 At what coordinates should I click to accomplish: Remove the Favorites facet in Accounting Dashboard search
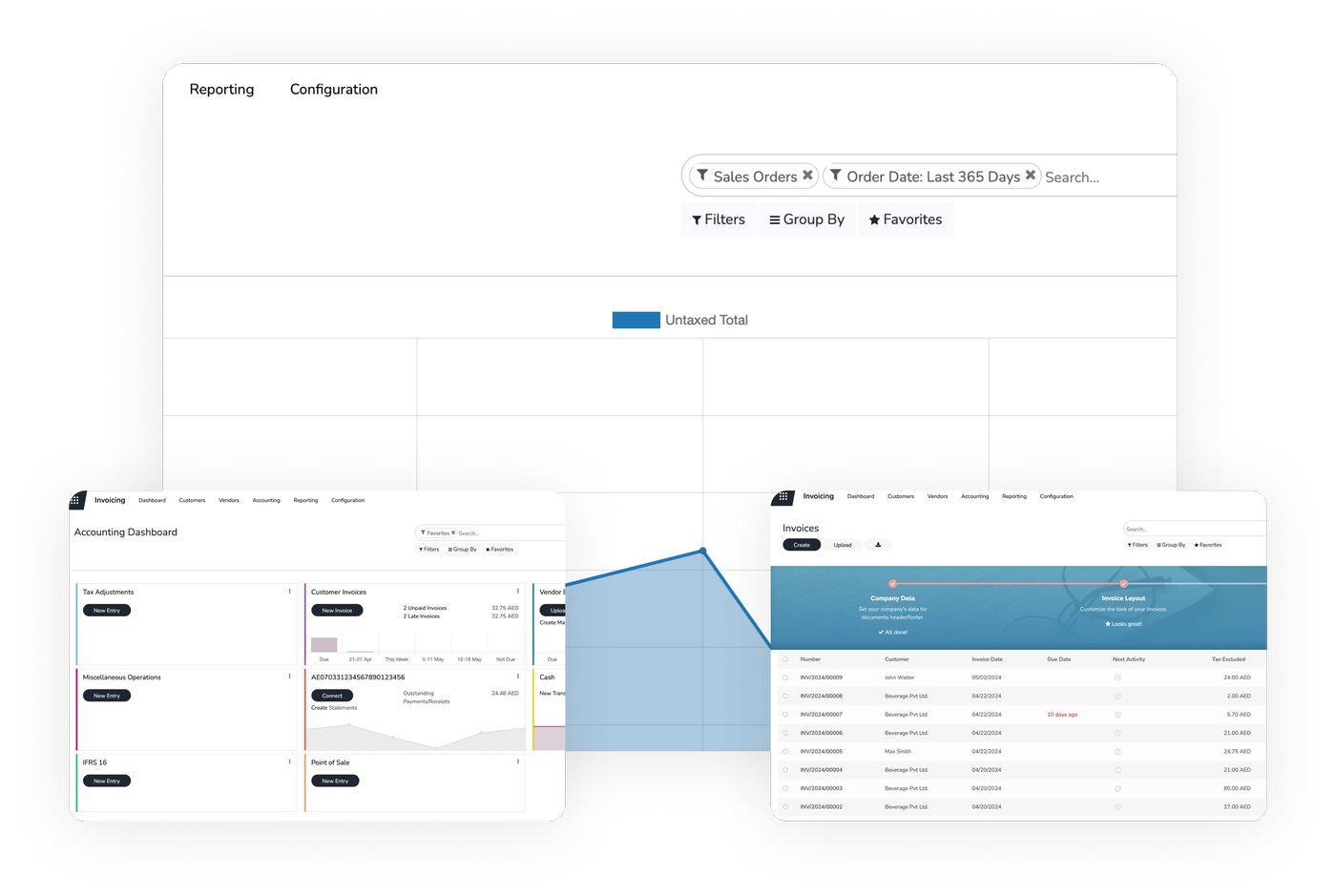(453, 532)
